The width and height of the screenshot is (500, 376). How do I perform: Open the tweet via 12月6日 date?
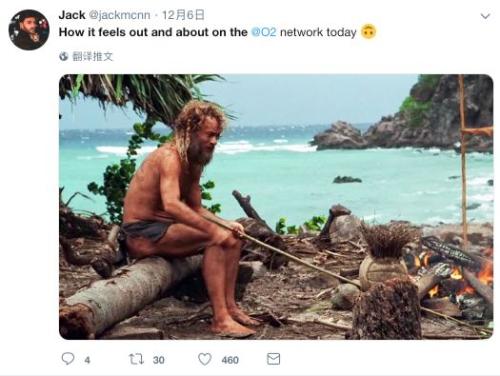[183, 15]
